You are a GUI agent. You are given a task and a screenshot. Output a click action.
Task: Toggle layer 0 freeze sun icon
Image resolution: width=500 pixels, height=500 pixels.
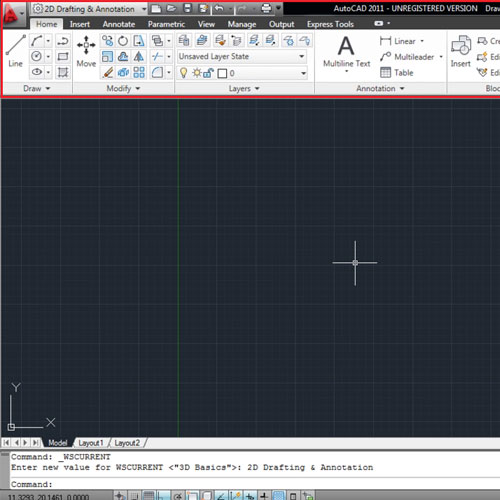(x=197, y=73)
